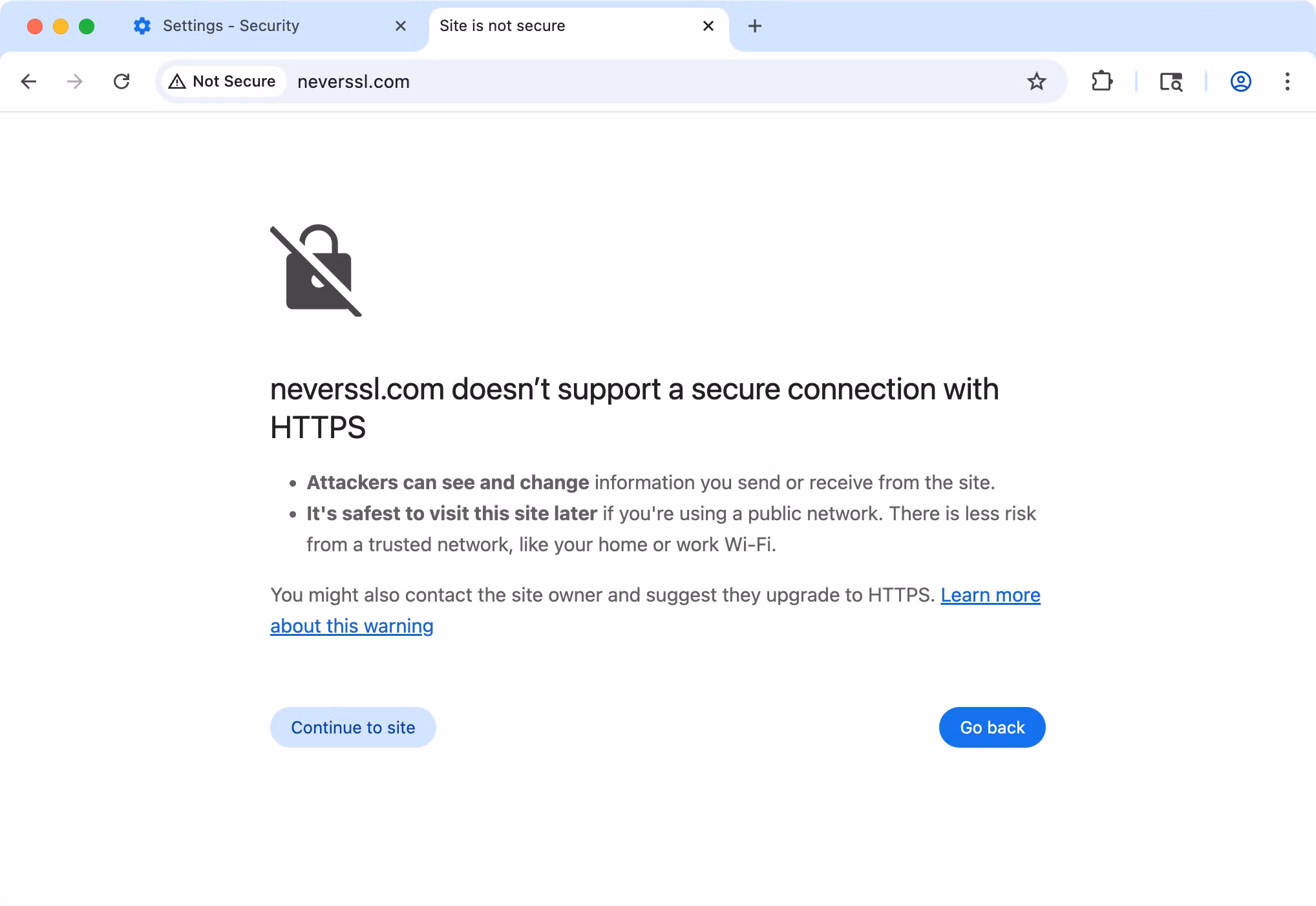Image resolution: width=1316 pixels, height=906 pixels.
Task: Click the gear favicon on the Settings tab
Action: coord(143,26)
